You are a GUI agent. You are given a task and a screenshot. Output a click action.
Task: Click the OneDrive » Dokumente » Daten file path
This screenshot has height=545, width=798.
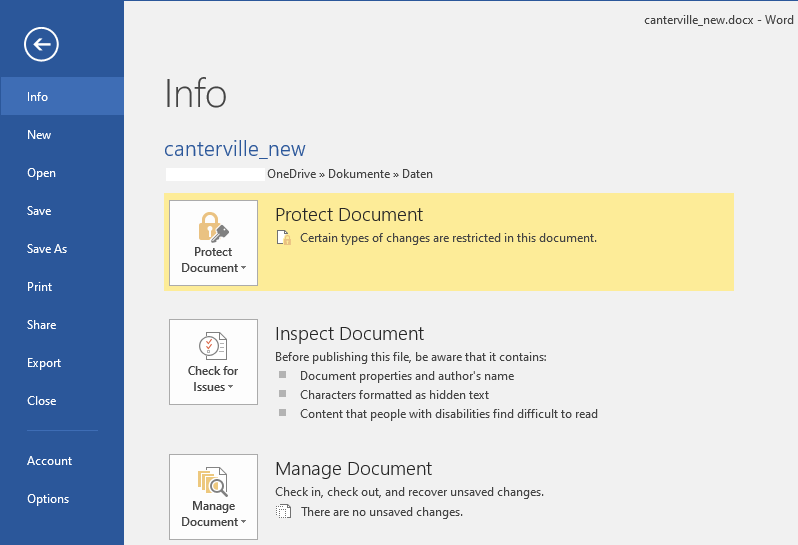click(349, 174)
